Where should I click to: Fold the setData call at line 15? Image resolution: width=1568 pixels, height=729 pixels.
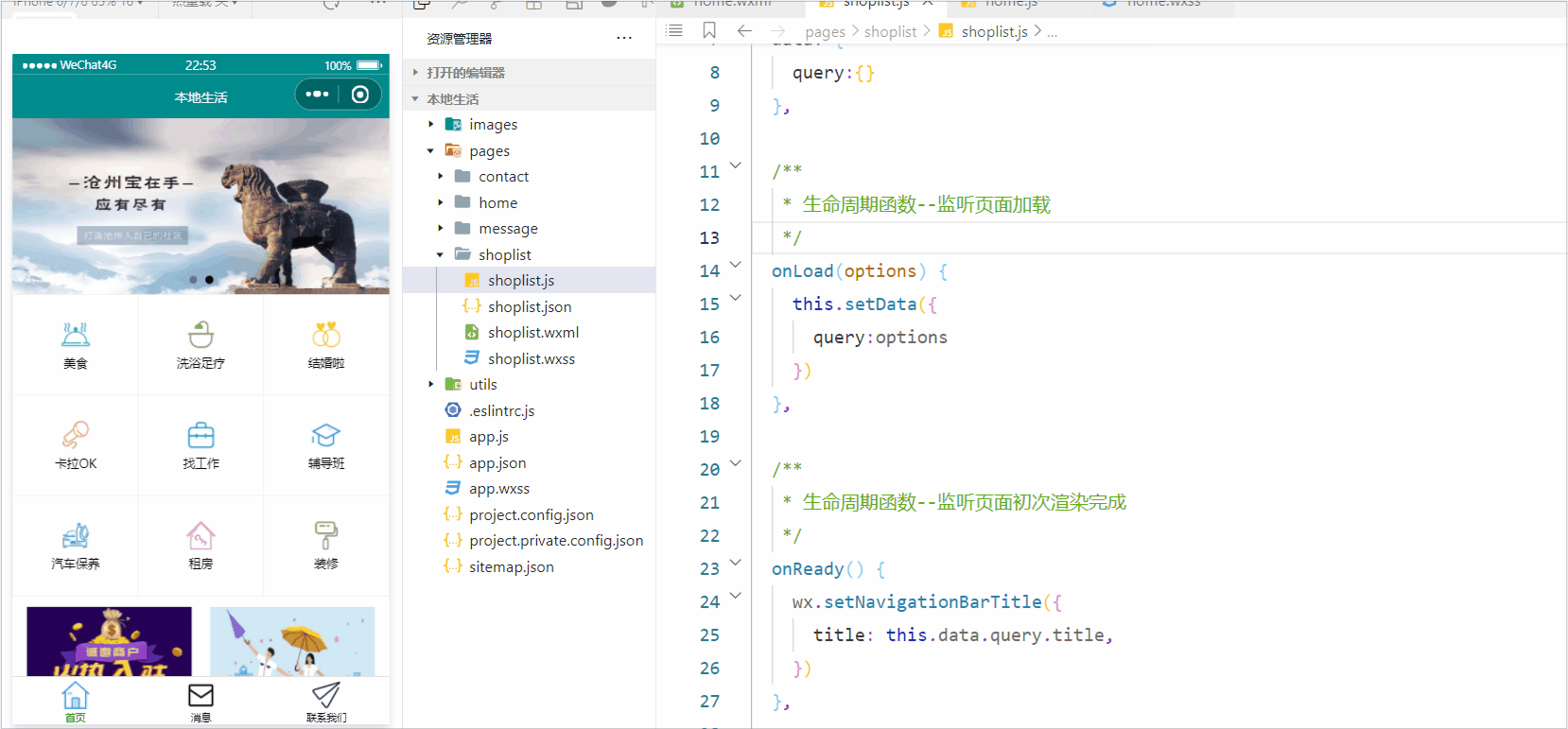coord(736,298)
